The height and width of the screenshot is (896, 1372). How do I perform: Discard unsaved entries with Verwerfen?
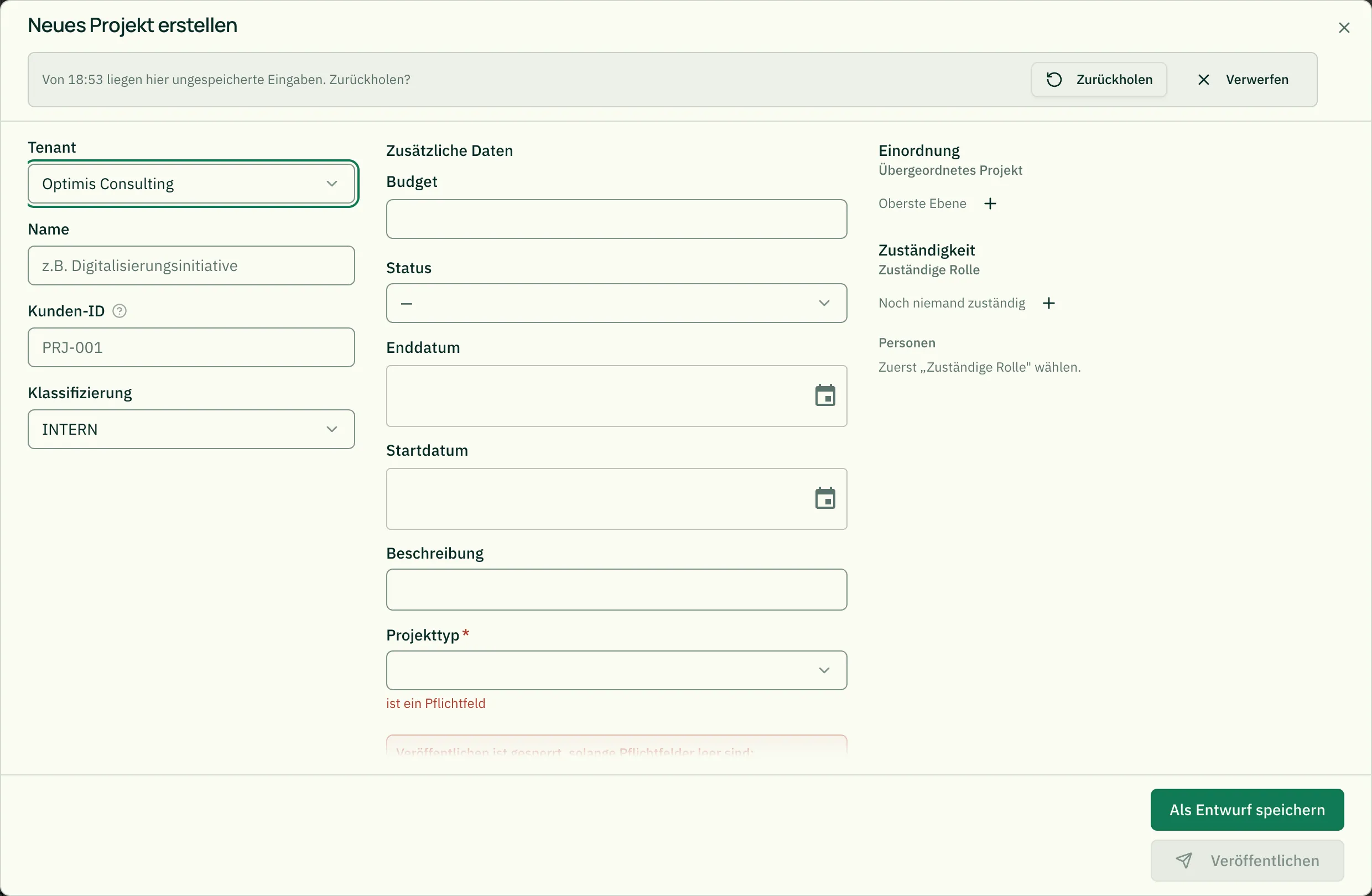[1243, 80]
